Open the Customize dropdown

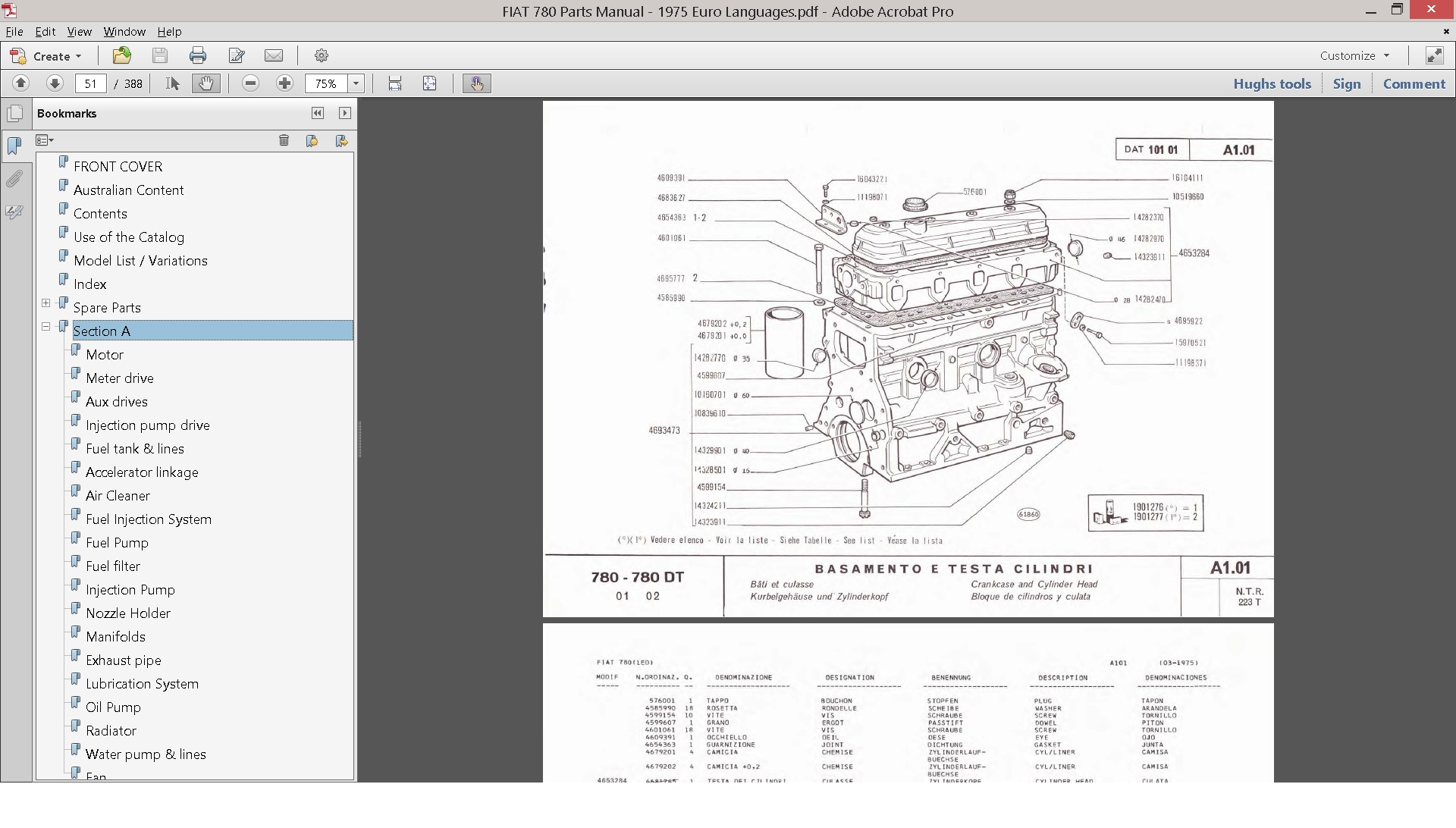click(1354, 55)
